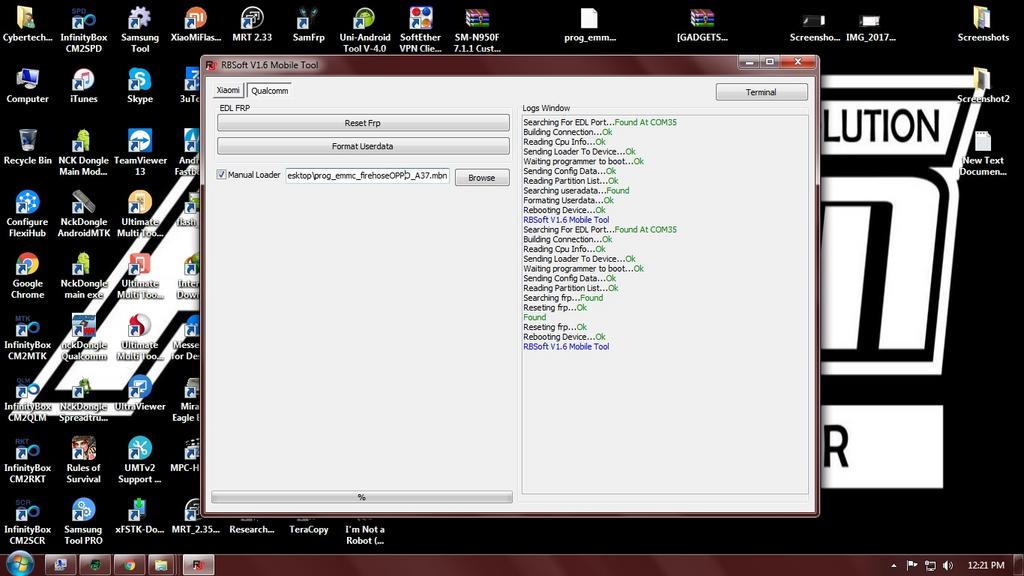Open nckDongle Qualcomm shortcut
The image size is (1024, 576).
tap(84, 337)
